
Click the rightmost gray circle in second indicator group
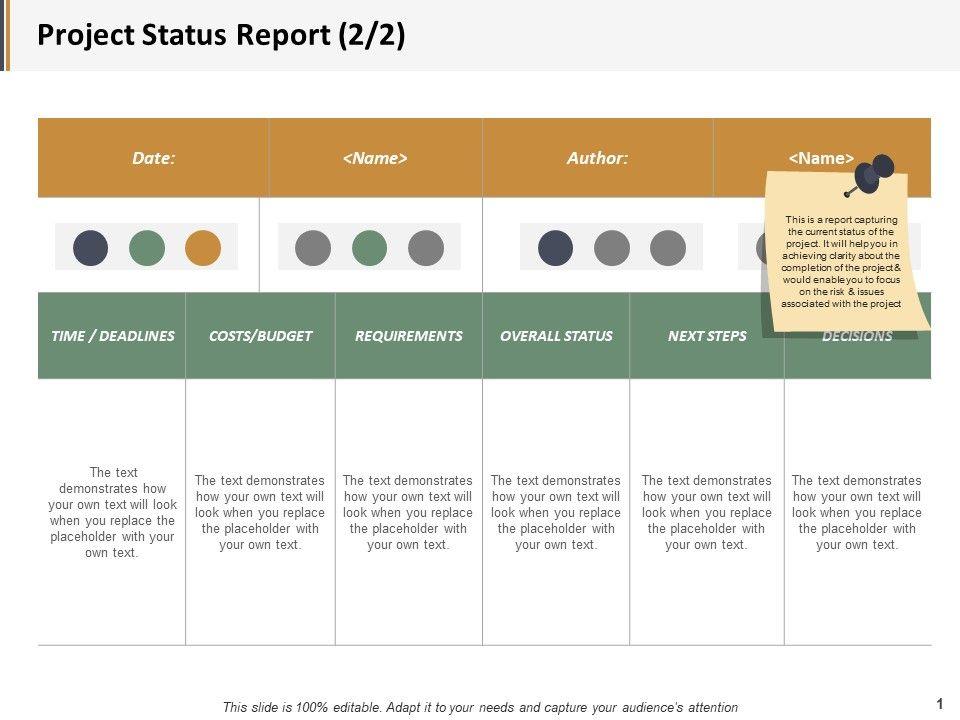tap(426, 247)
